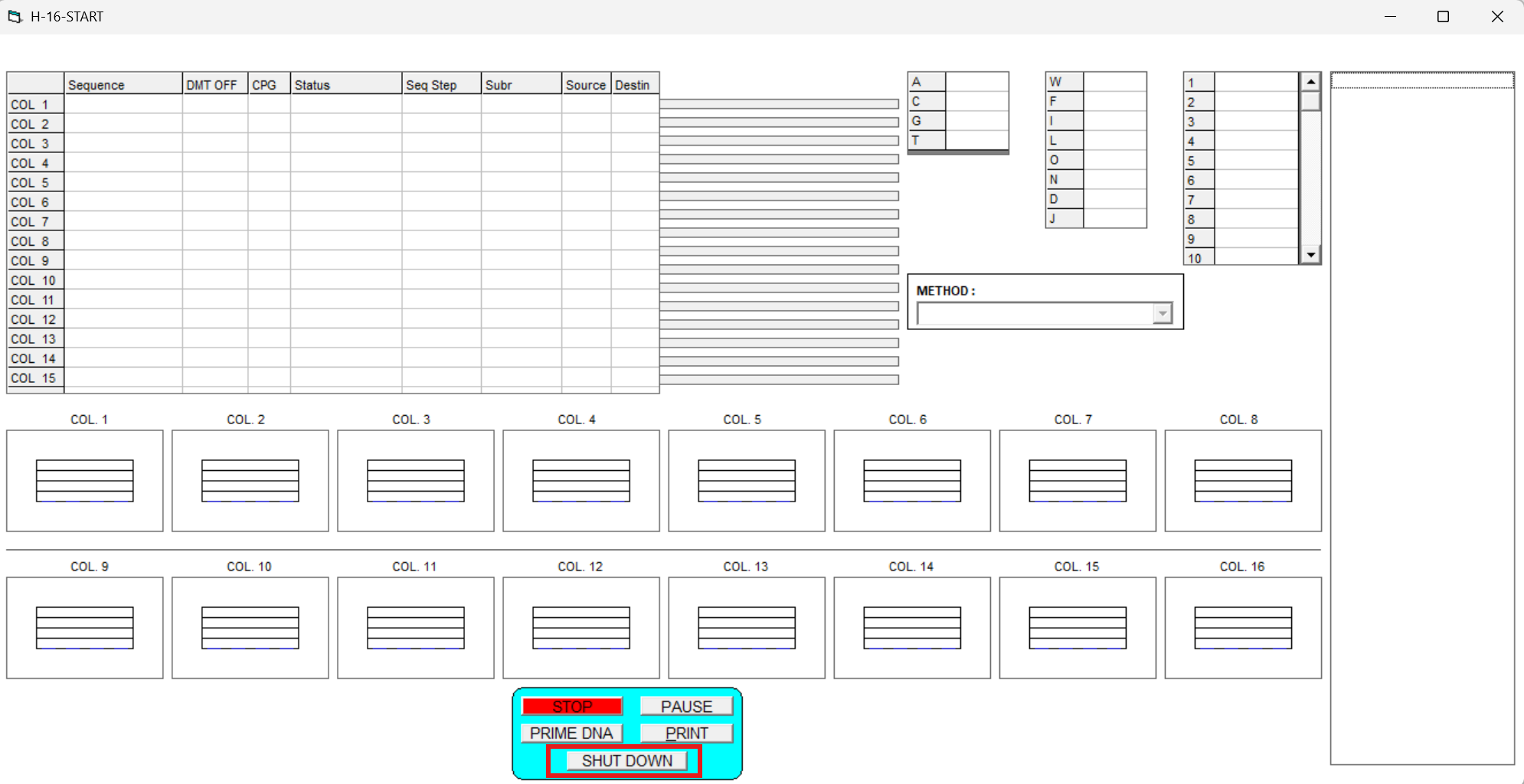Click the SHUT DOWN button

pos(626,760)
